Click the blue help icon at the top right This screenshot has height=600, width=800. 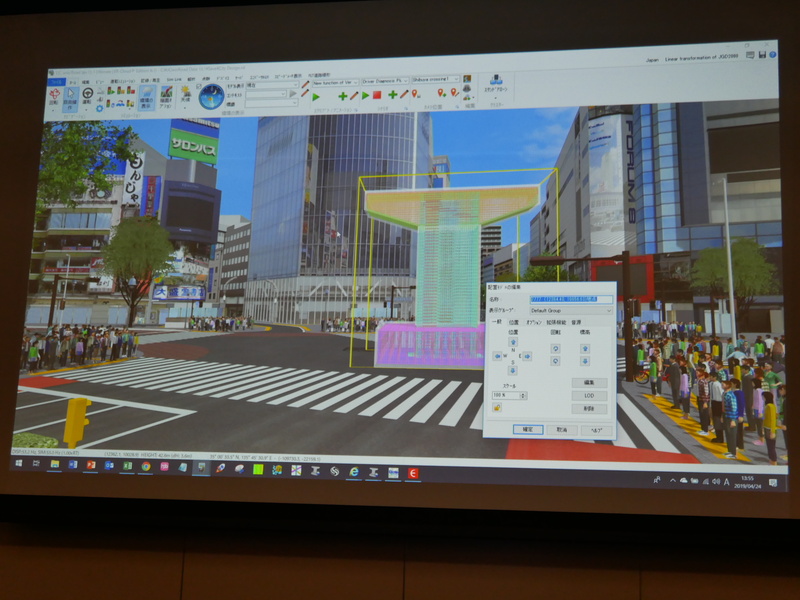pos(772,55)
